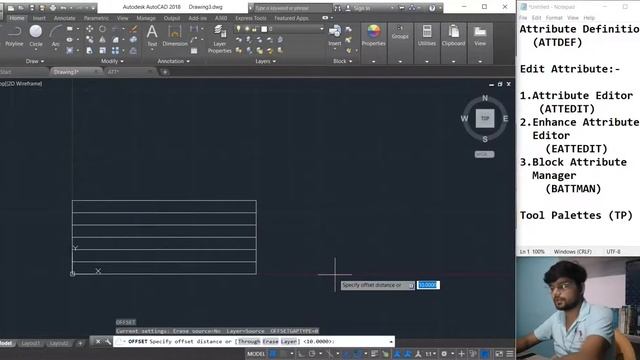Click the Layer option in command line
640x360 pixels.
point(289,342)
